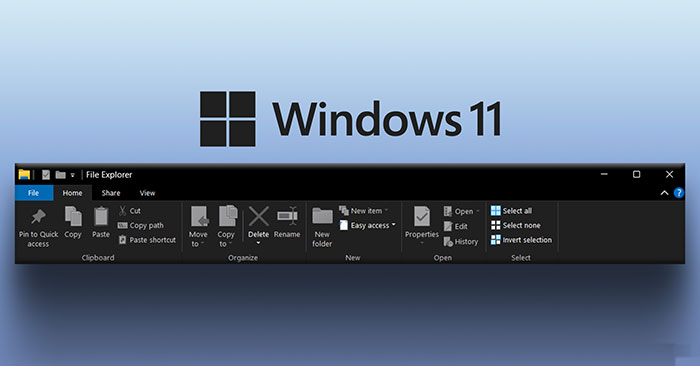Click the Easy access icon
This screenshot has width=700, height=366.
pos(343,225)
